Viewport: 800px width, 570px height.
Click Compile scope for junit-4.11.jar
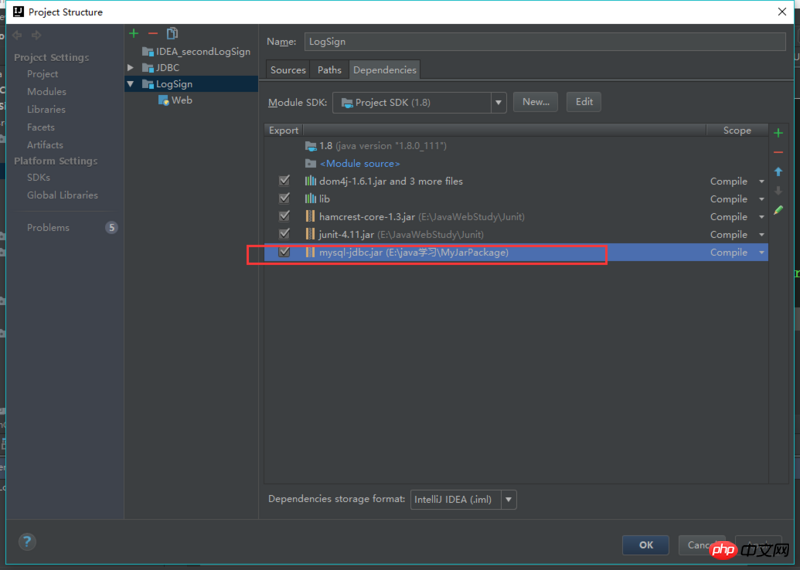[729, 235]
